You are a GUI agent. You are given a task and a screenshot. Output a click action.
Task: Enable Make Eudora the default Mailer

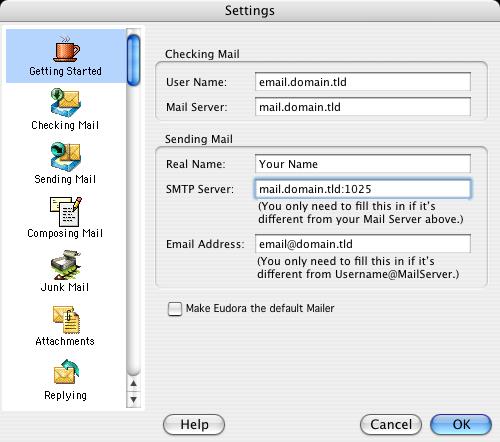pos(175,309)
